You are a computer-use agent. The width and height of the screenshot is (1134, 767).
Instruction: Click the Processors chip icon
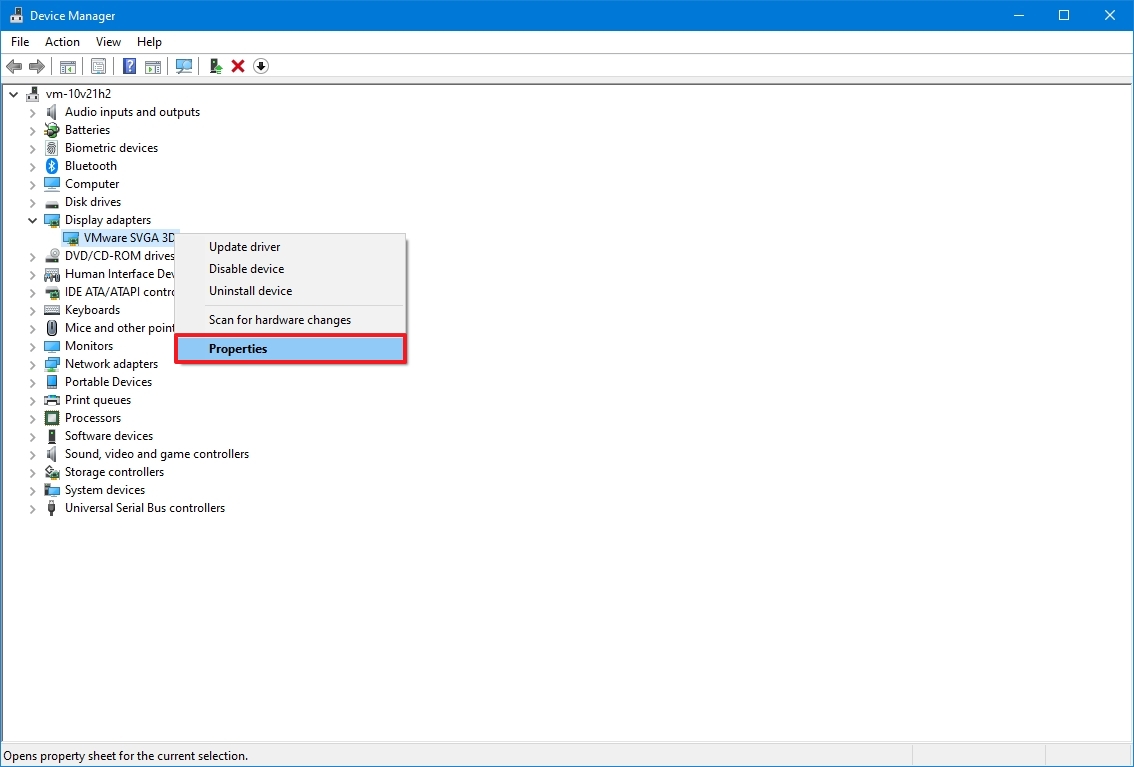pyautogui.click(x=51, y=419)
